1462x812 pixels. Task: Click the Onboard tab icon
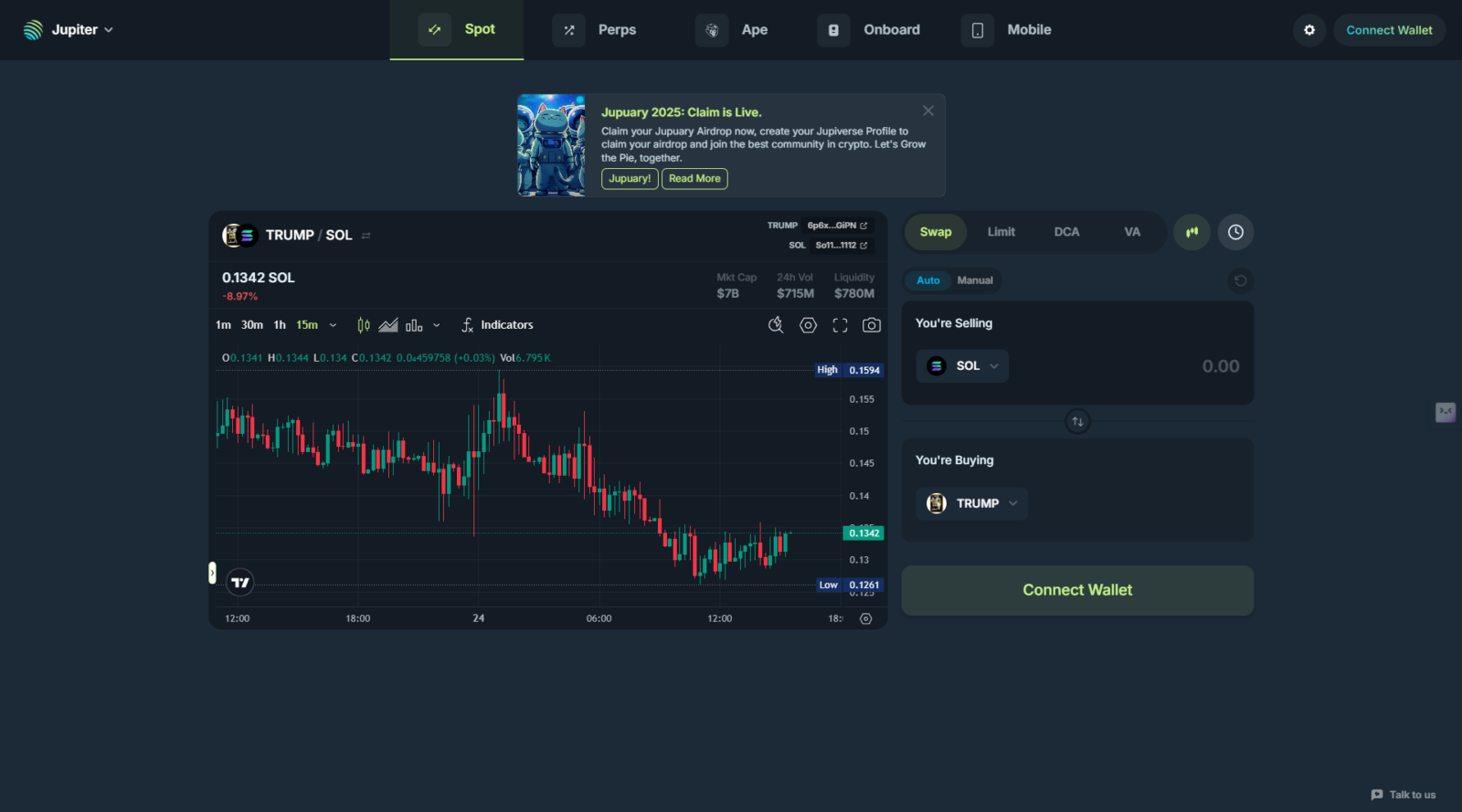pyautogui.click(x=833, y=30)
